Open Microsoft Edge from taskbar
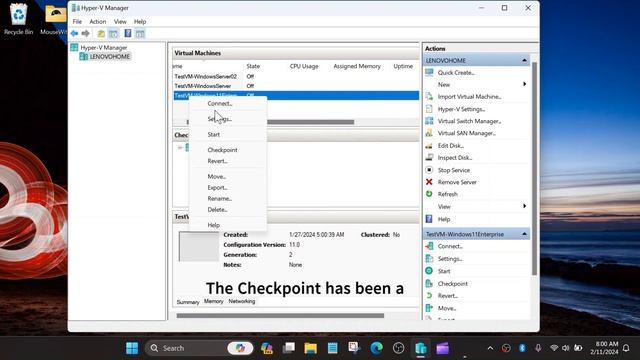Viewport: 640px width, 360px height. tap(377, 348)
